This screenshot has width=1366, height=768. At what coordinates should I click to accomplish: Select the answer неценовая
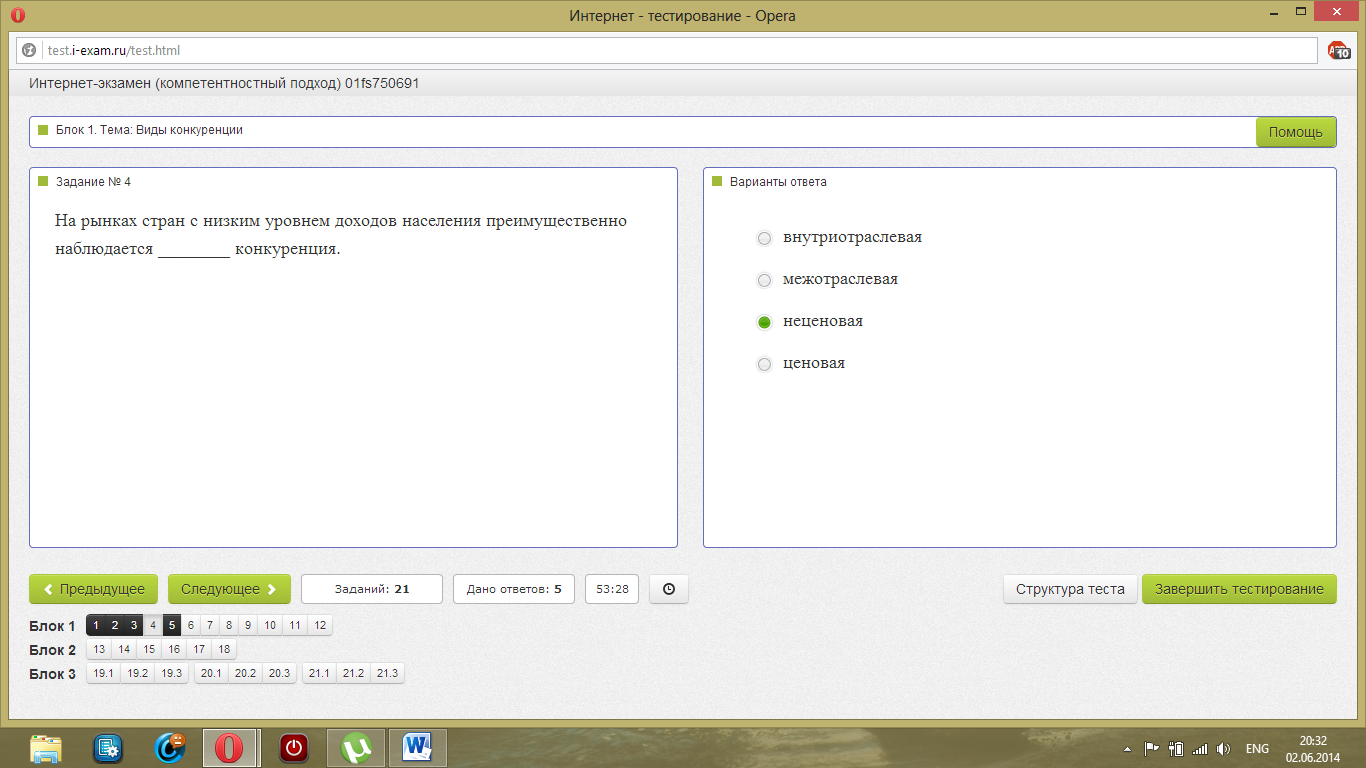(765, 322)
